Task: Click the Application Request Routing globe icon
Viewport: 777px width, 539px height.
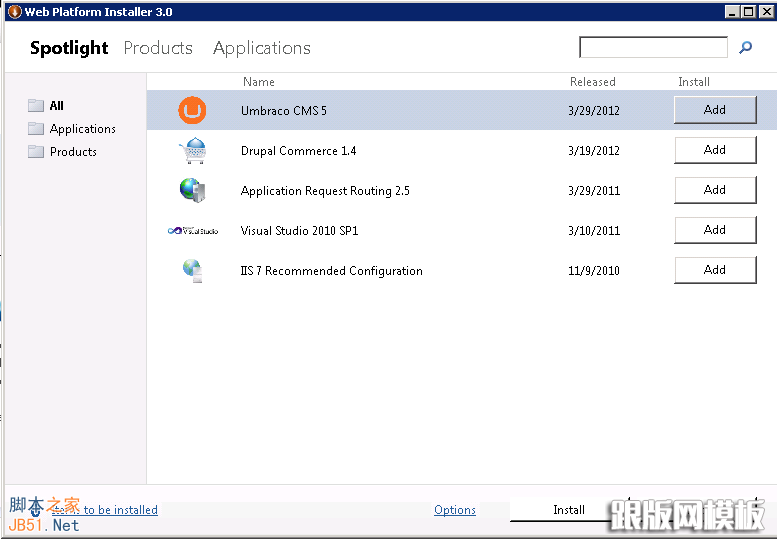Action: [193, 191]
